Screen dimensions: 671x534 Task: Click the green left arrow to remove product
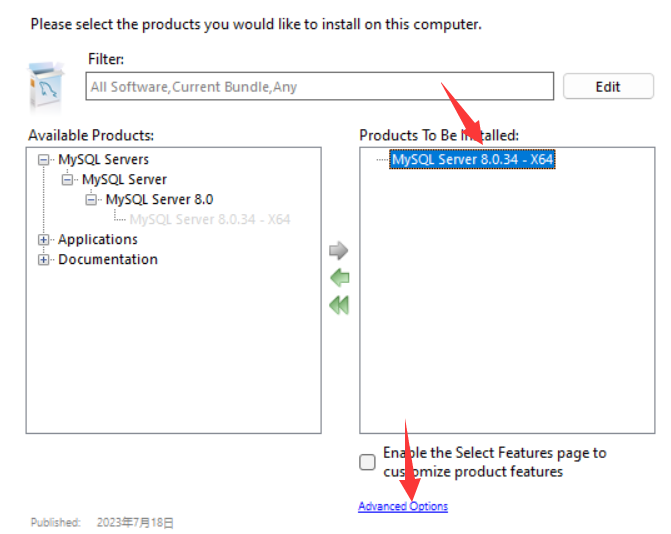click(x=339, y=278)
